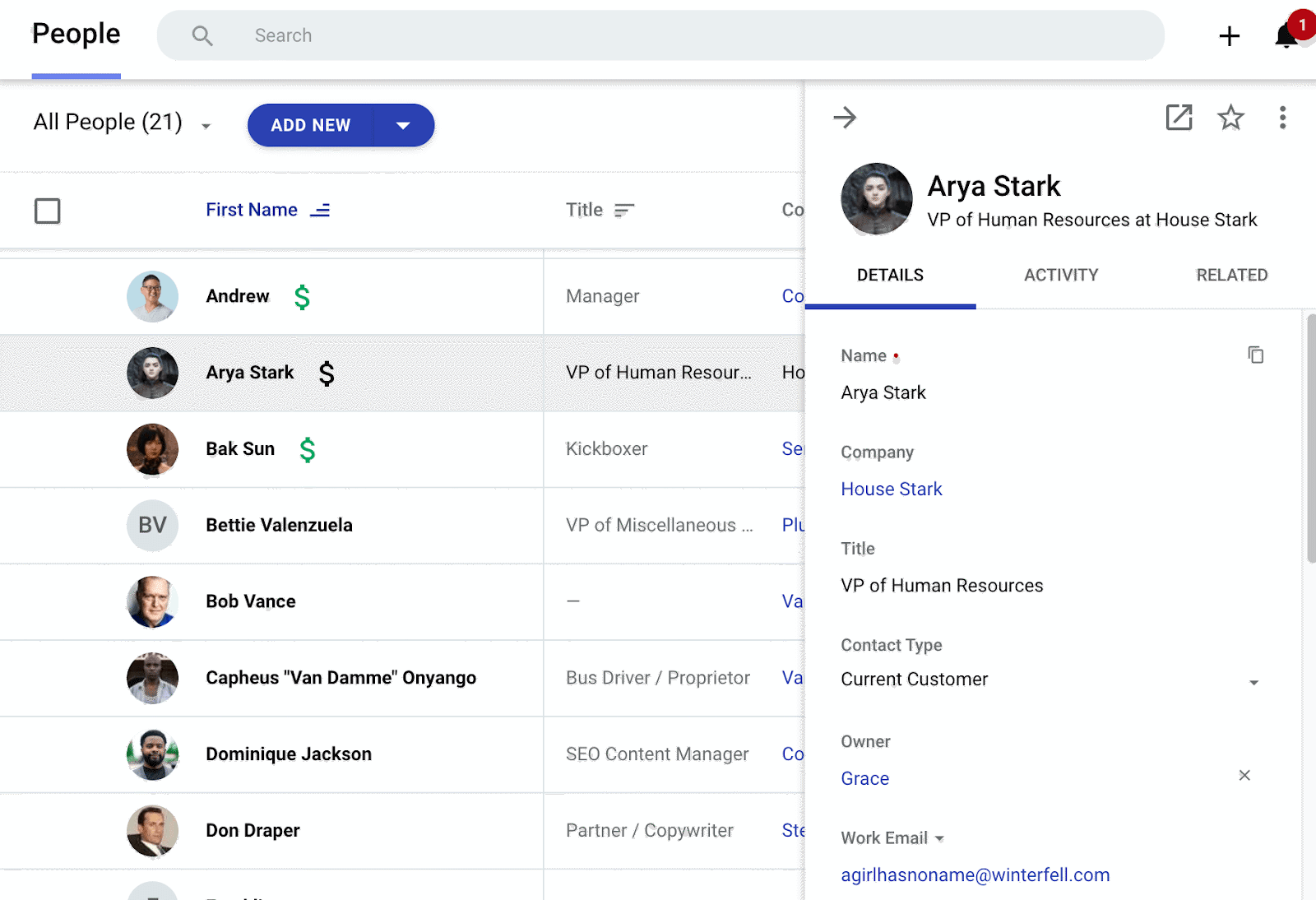
Task: Select the Dominique Jackson name
Action: tap(289, 754)
